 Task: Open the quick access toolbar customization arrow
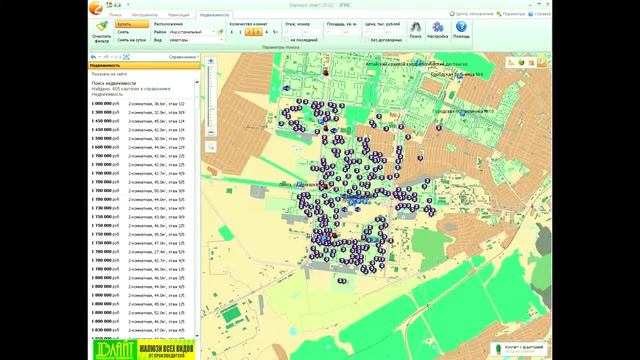[x=128, y=5]
